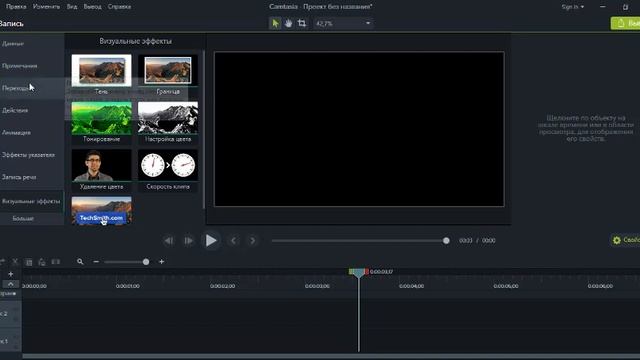The width and height of the screenshot is (640, 360).
Task: Open the Sign in dropdown
Action: 572,7
